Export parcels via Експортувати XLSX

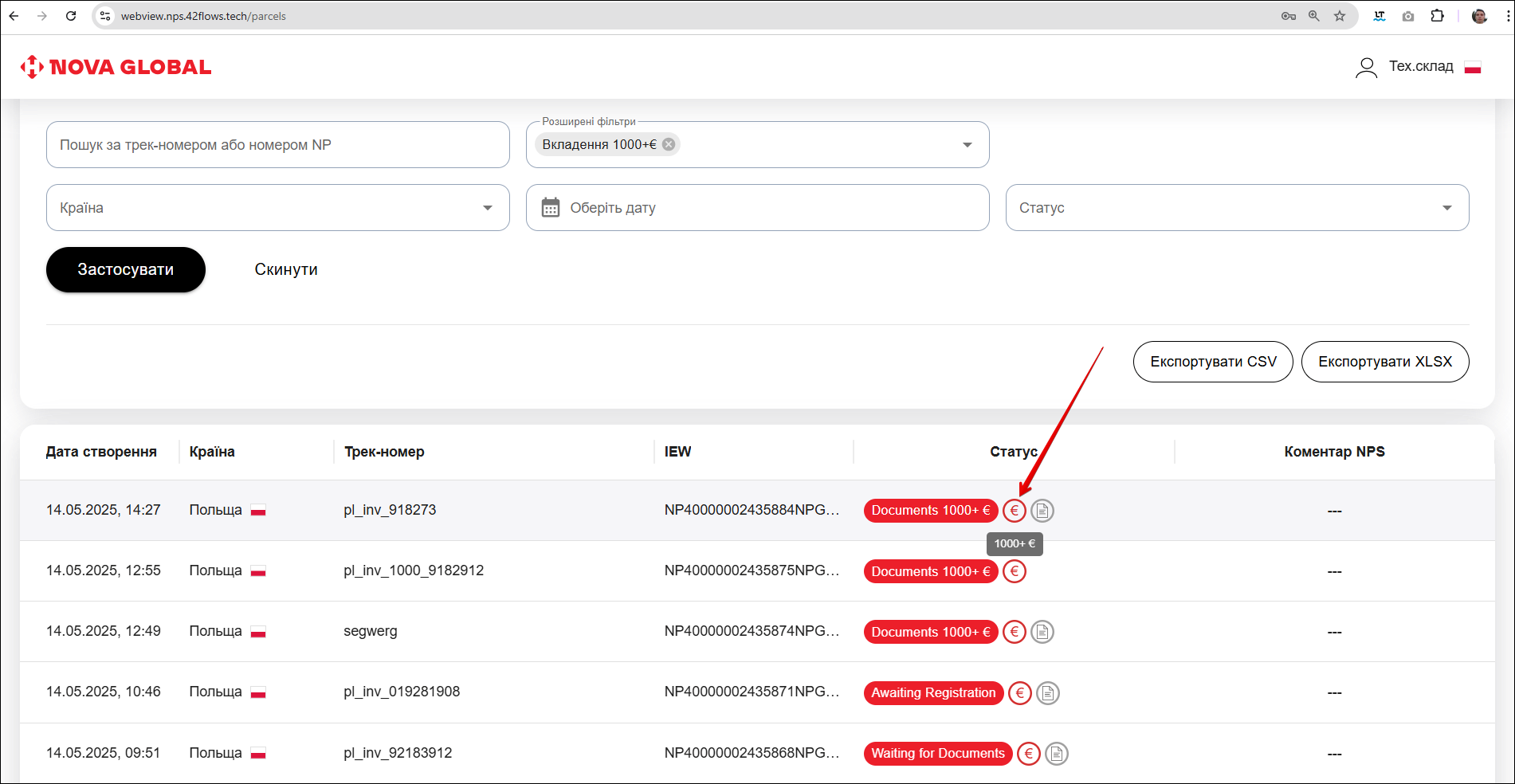(1384, 362)
